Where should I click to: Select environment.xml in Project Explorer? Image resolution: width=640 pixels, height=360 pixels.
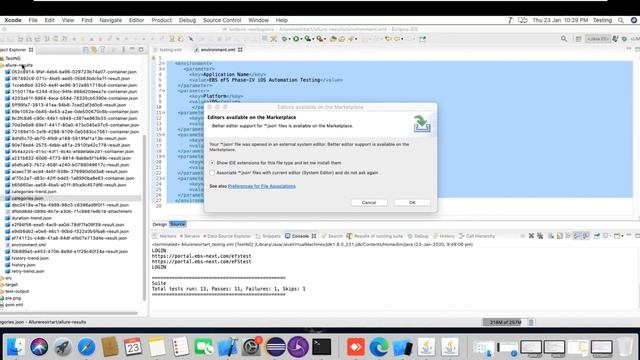[x=29, y=244]
